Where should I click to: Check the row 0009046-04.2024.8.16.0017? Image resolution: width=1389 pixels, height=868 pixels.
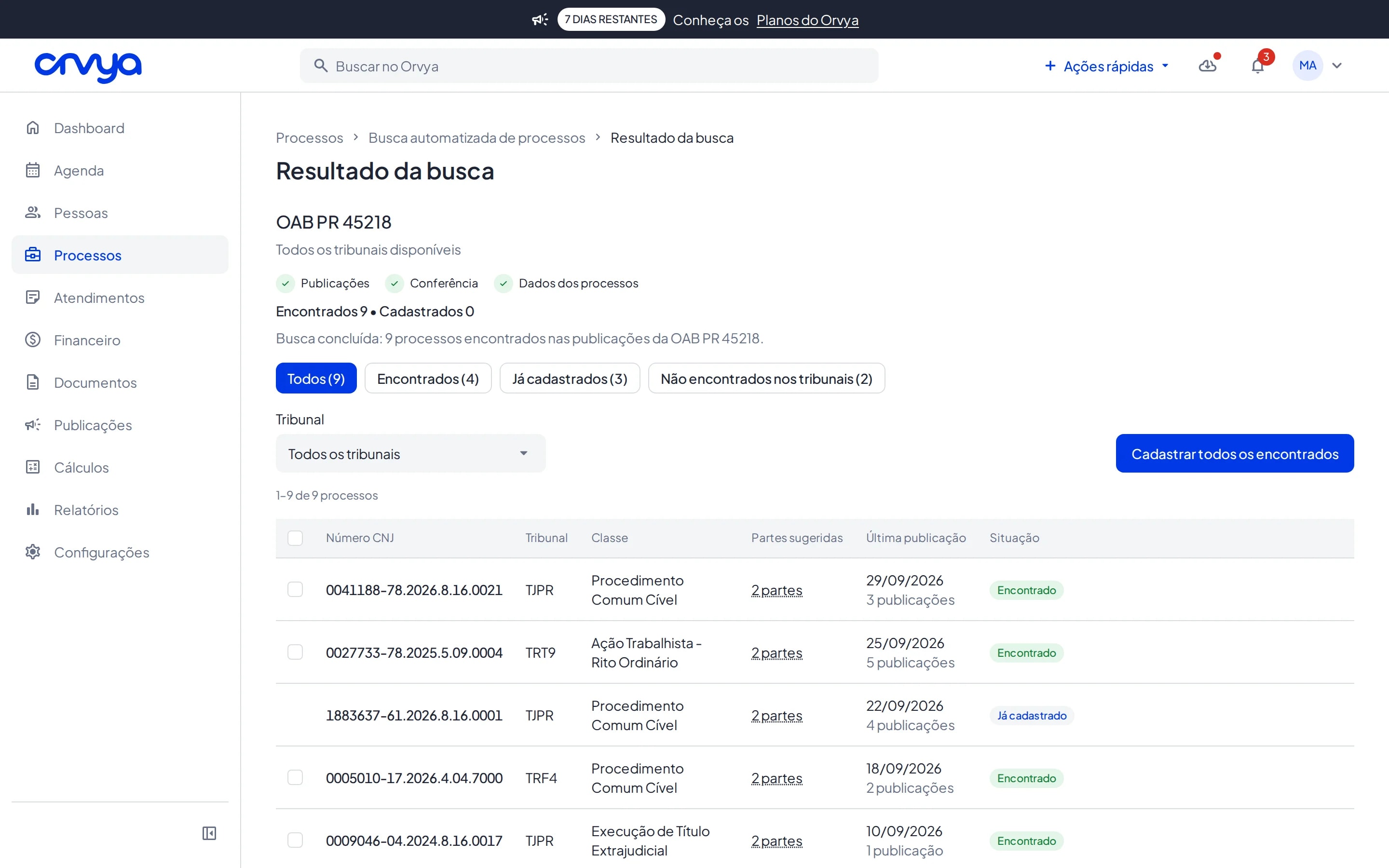point(295,841)
